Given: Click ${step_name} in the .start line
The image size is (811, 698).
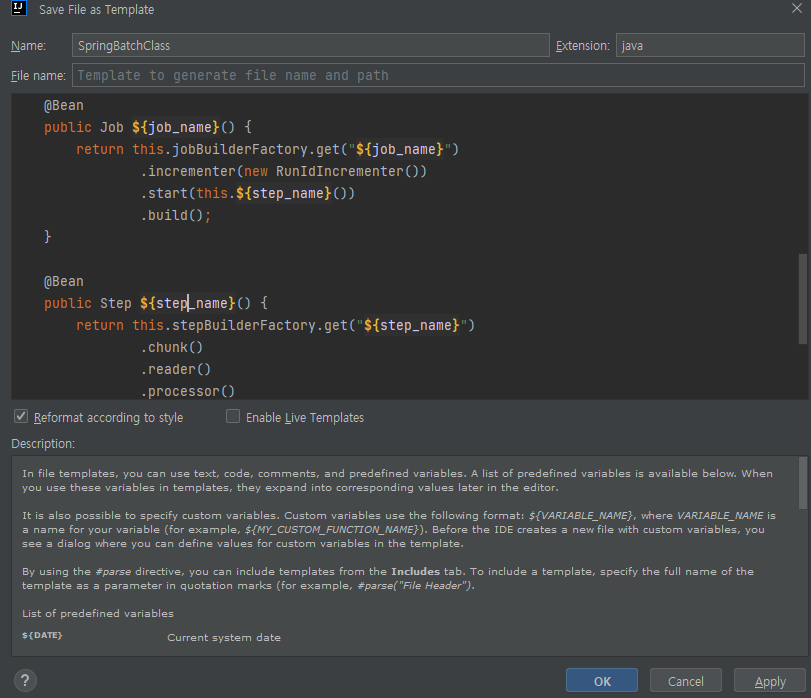Looking at the screenshot, I should pyautogui.click(x=283, y=193).
